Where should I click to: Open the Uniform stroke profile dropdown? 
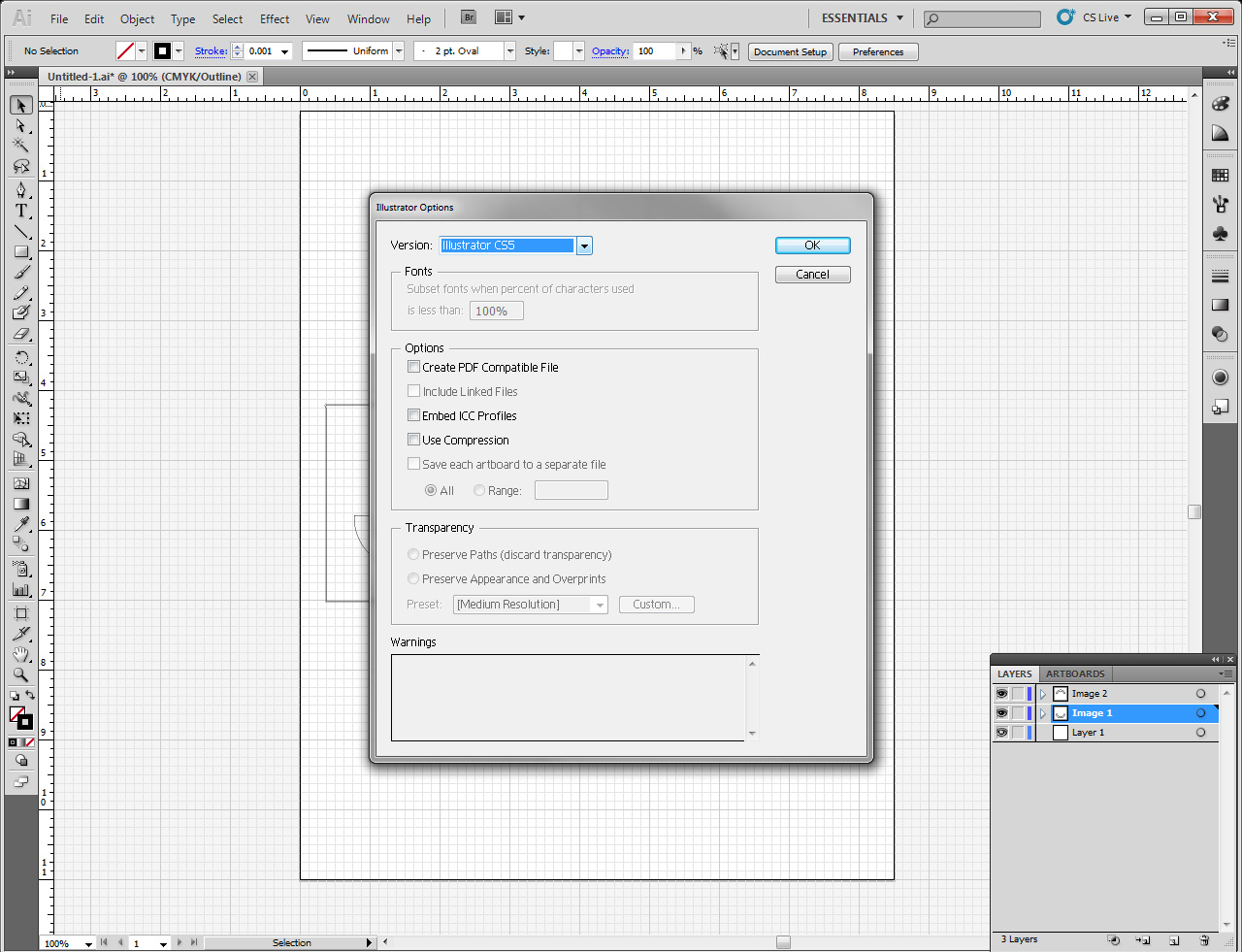click(398, 51)
